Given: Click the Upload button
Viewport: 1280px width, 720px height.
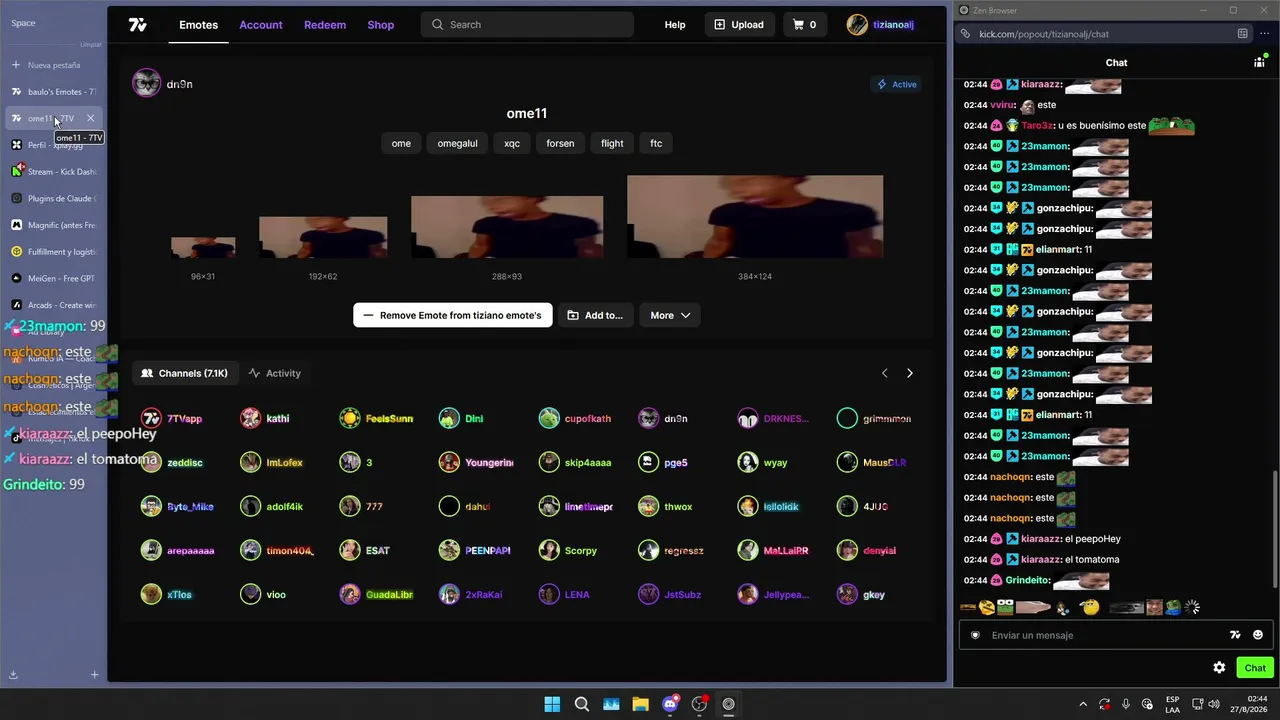Looking at the screenshot, I should pos(739,25).
